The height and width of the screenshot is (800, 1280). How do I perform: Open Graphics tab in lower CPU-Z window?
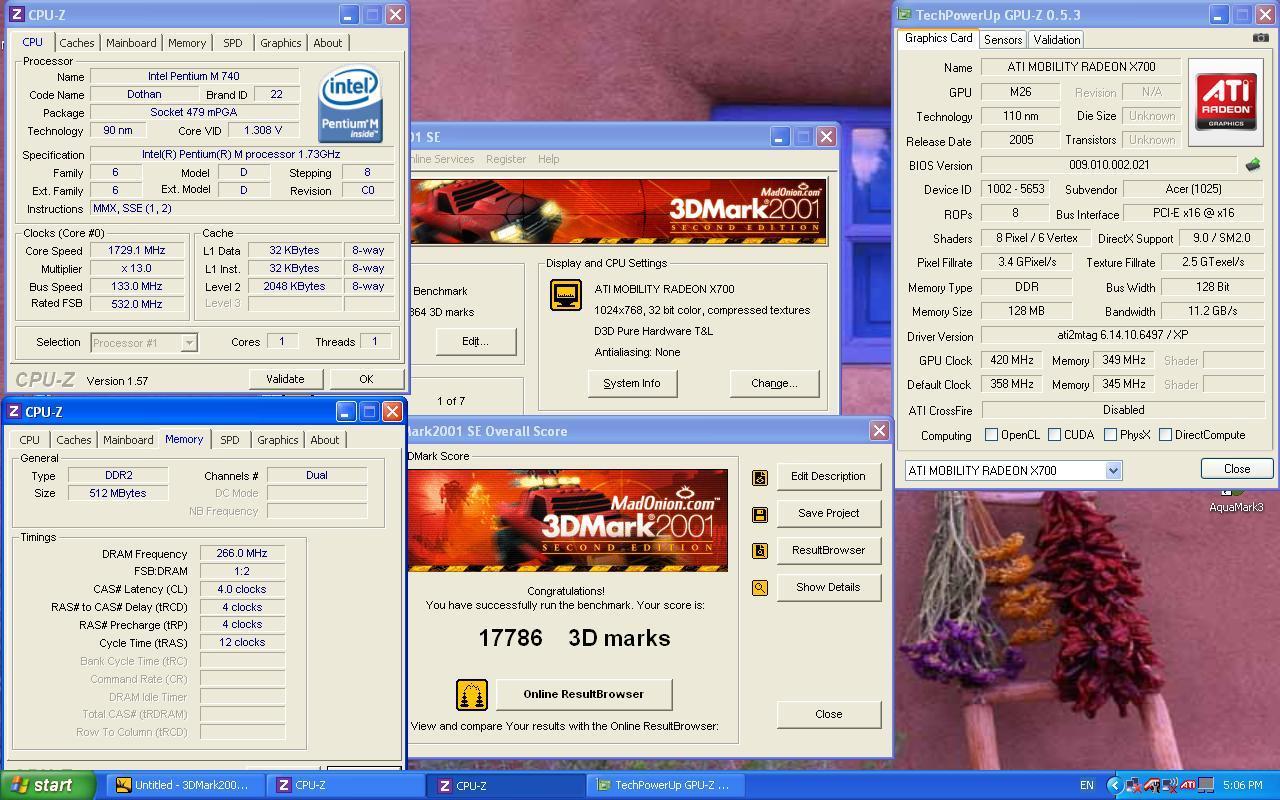(277, 440)
